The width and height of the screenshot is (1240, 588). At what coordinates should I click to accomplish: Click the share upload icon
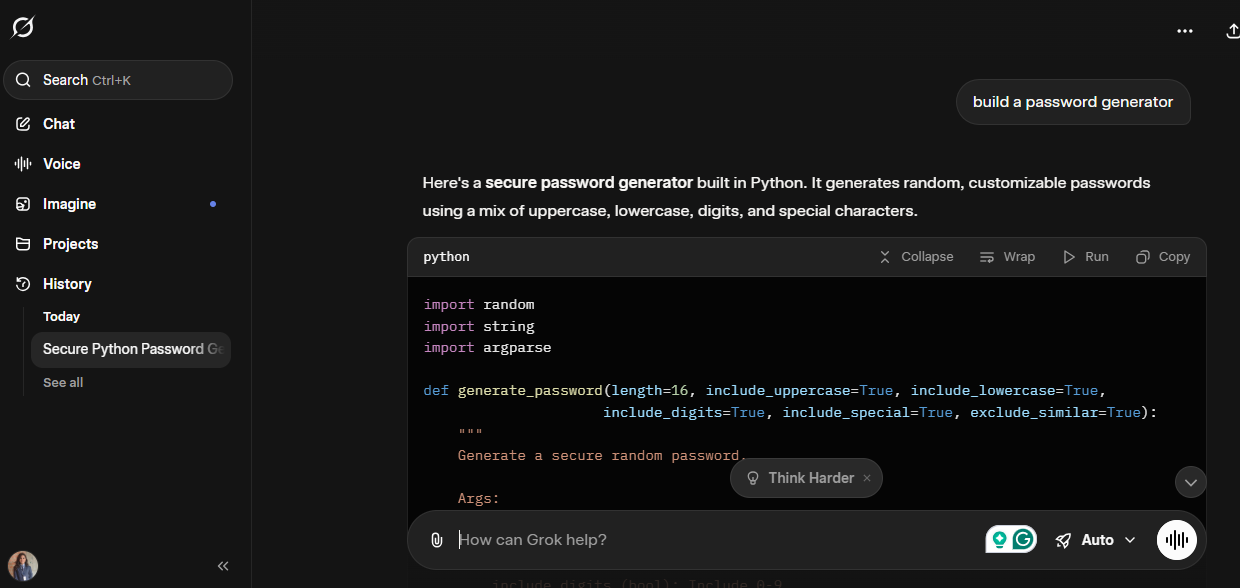(x=1232, y=31)
